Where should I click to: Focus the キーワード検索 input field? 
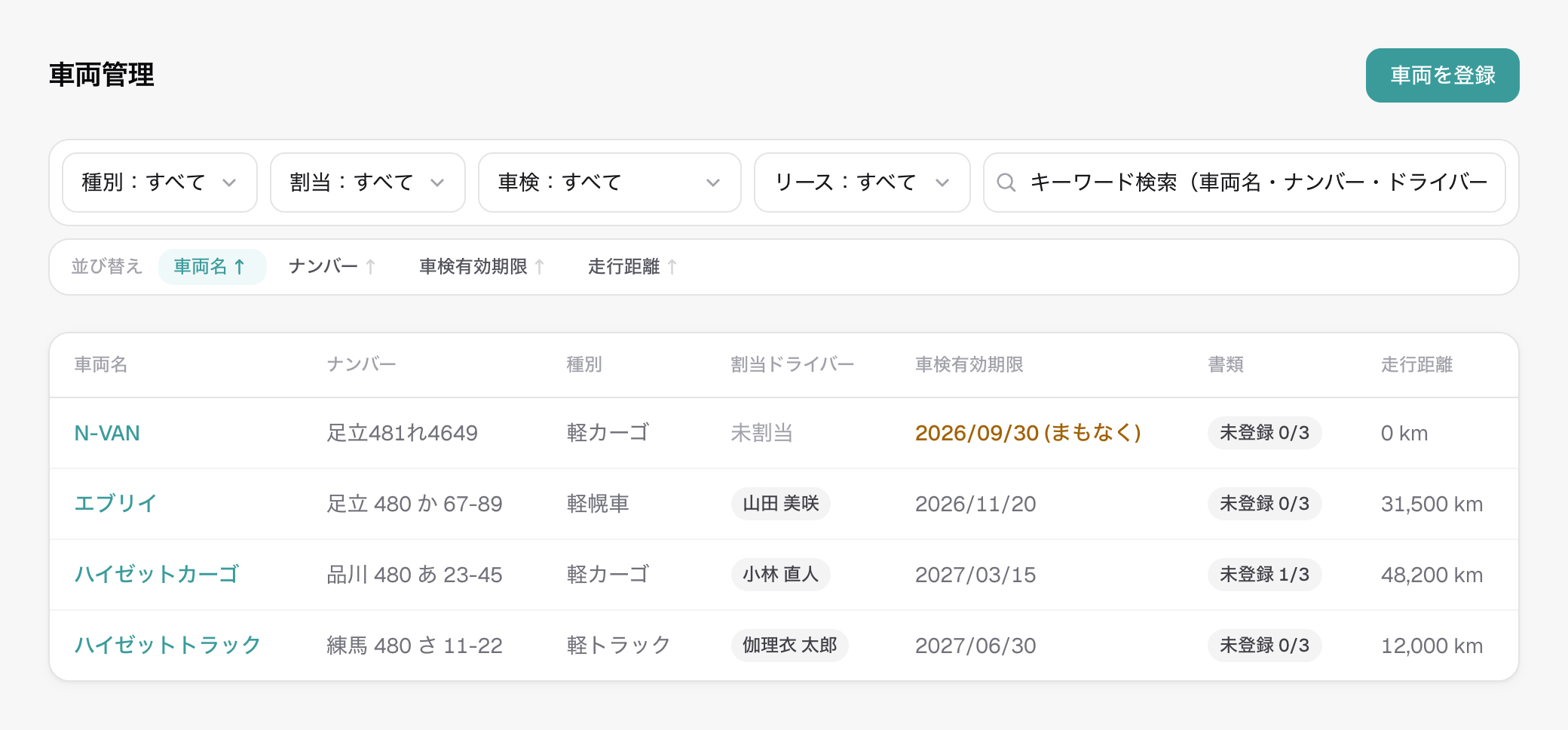click(1245, 182)
